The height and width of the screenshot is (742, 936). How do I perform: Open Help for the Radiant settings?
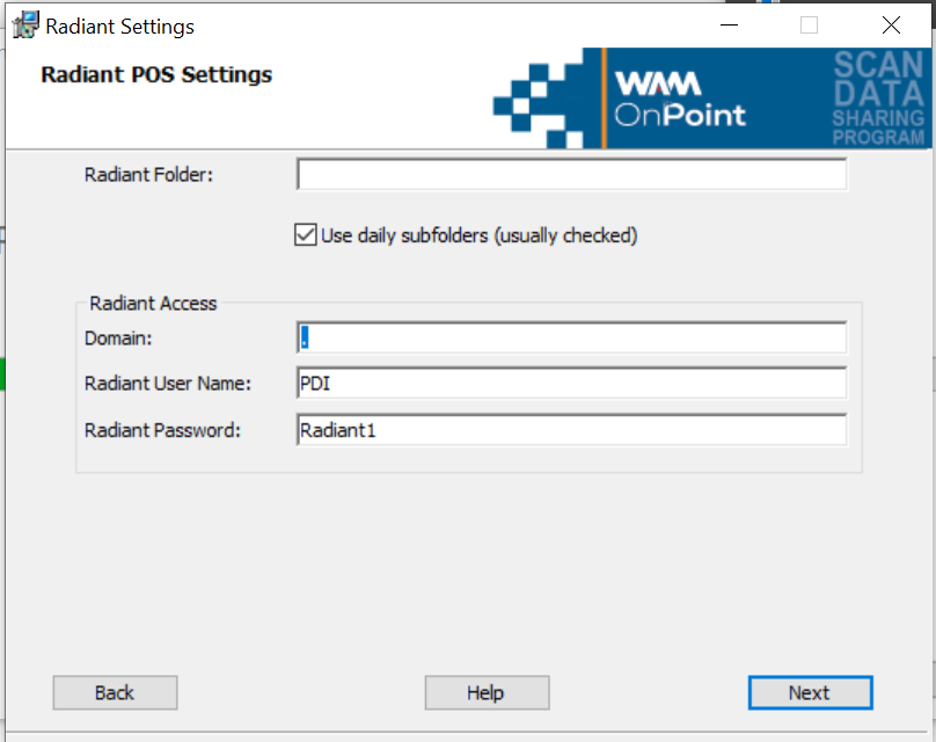coord(486,693)
